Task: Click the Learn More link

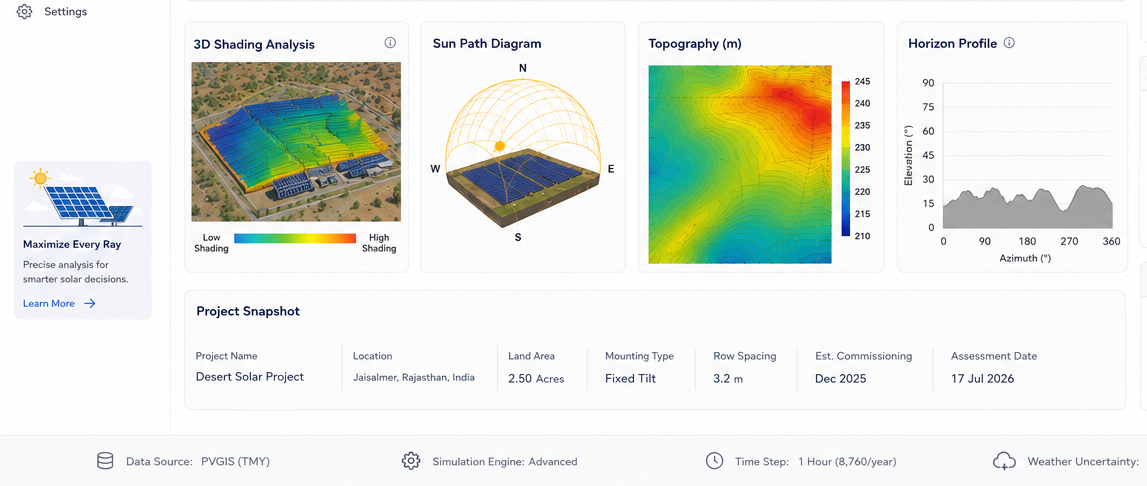Action: (48, 303)
